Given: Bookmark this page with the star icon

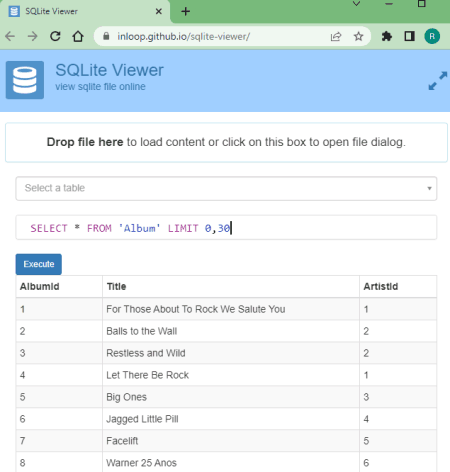Looking at the screenshot, I should pos(358,36).
